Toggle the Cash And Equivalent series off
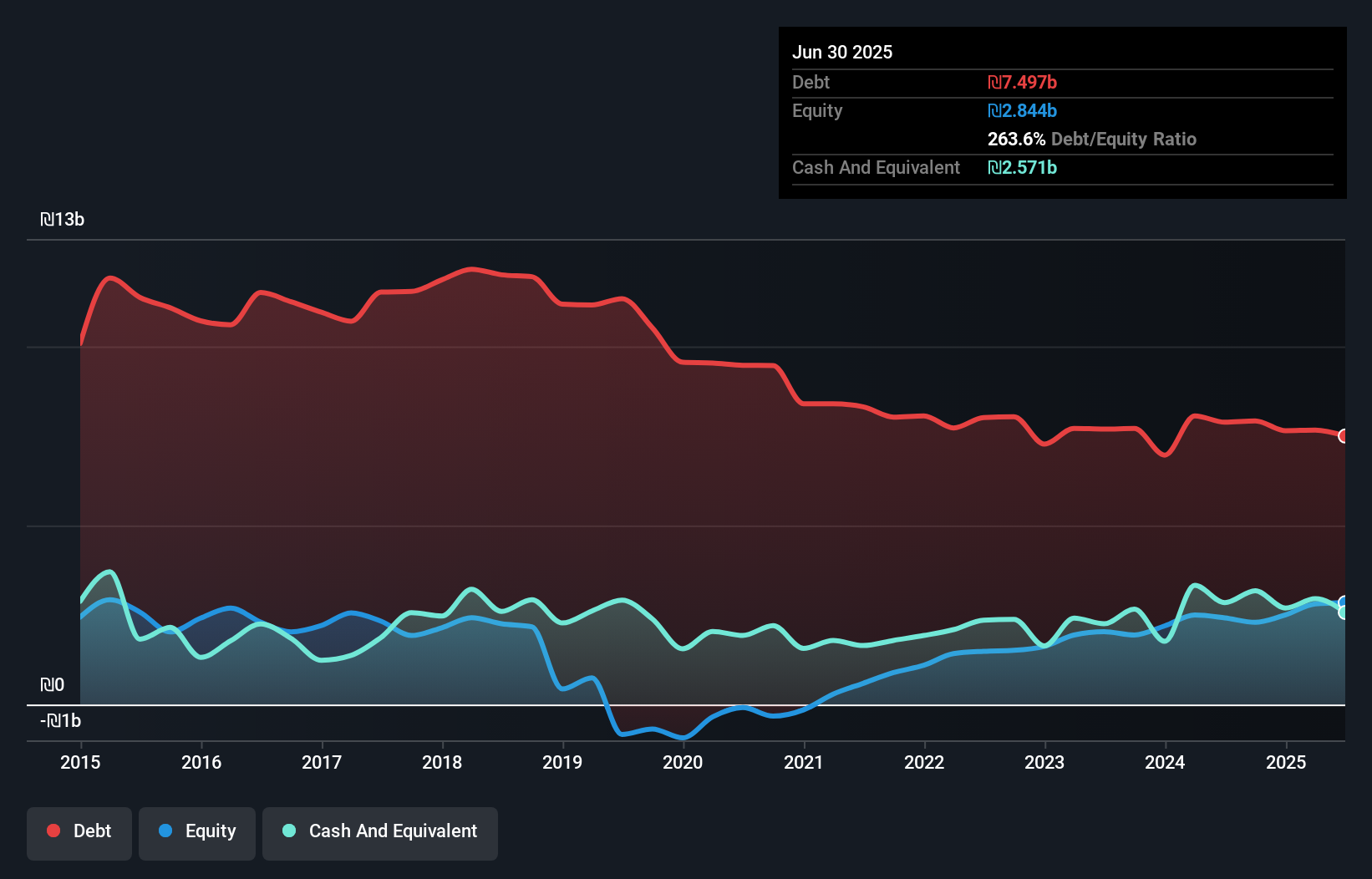This screenshot has width=1372, height=879. coord(380,832)
